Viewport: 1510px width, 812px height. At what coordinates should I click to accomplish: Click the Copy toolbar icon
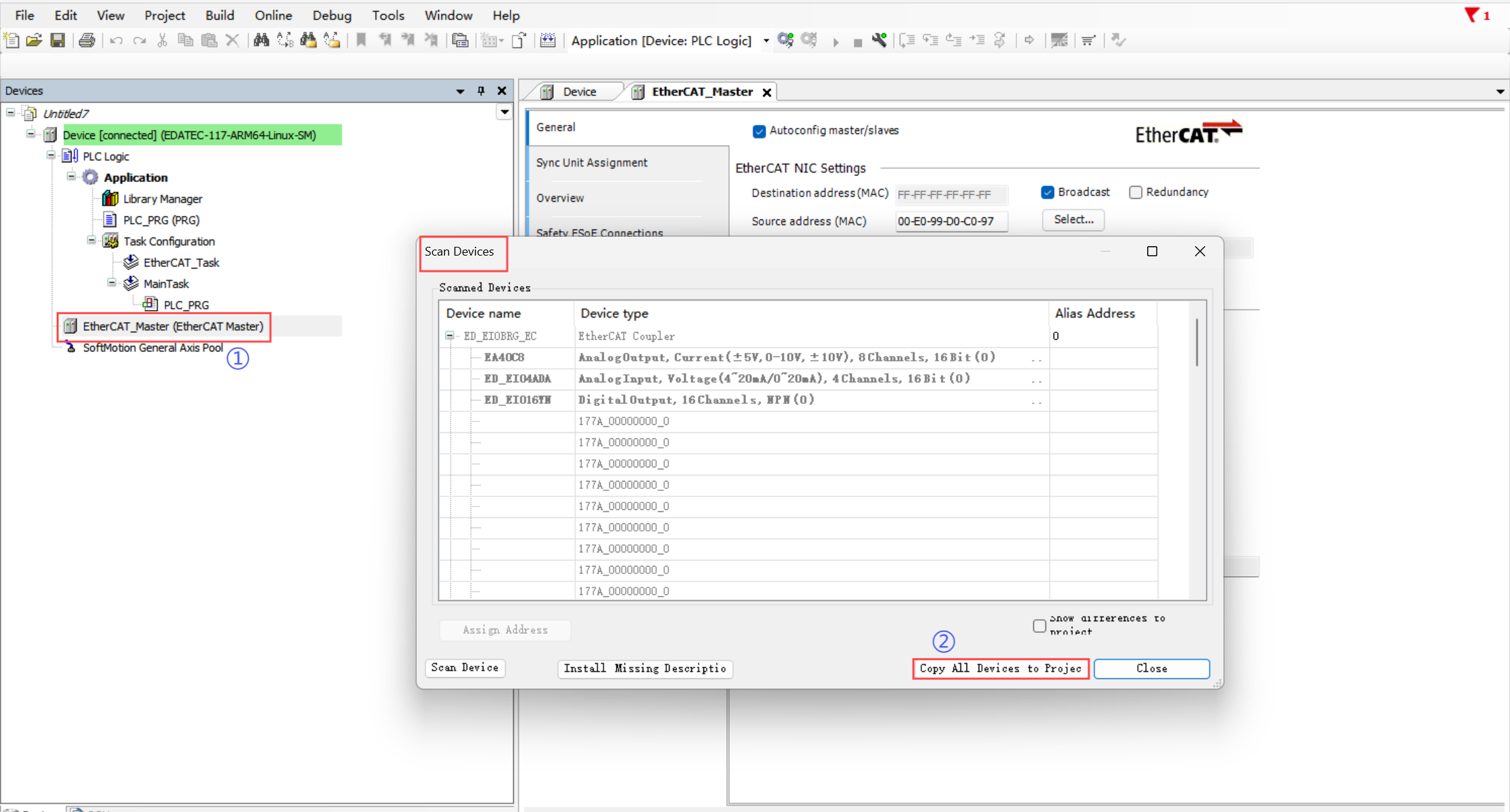[185, 40]
